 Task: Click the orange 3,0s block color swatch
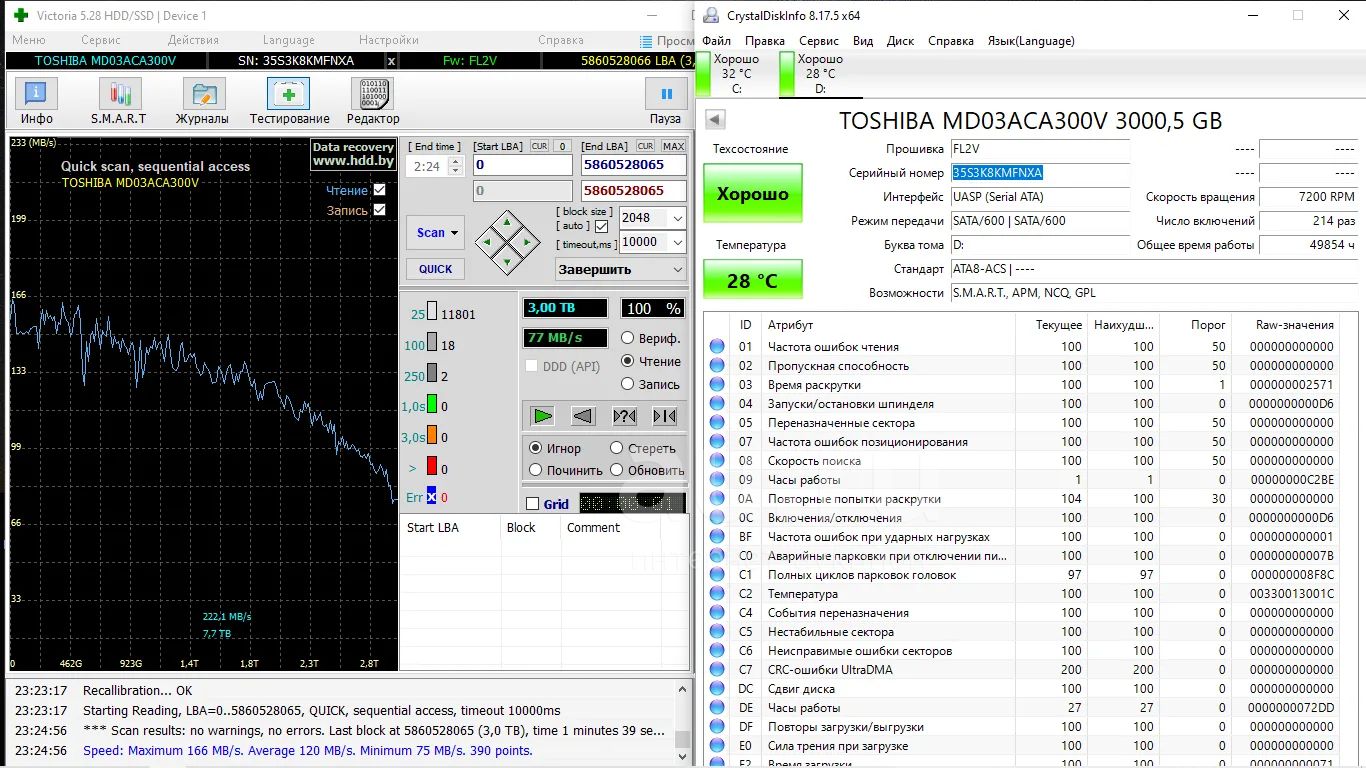click(432, 437)
